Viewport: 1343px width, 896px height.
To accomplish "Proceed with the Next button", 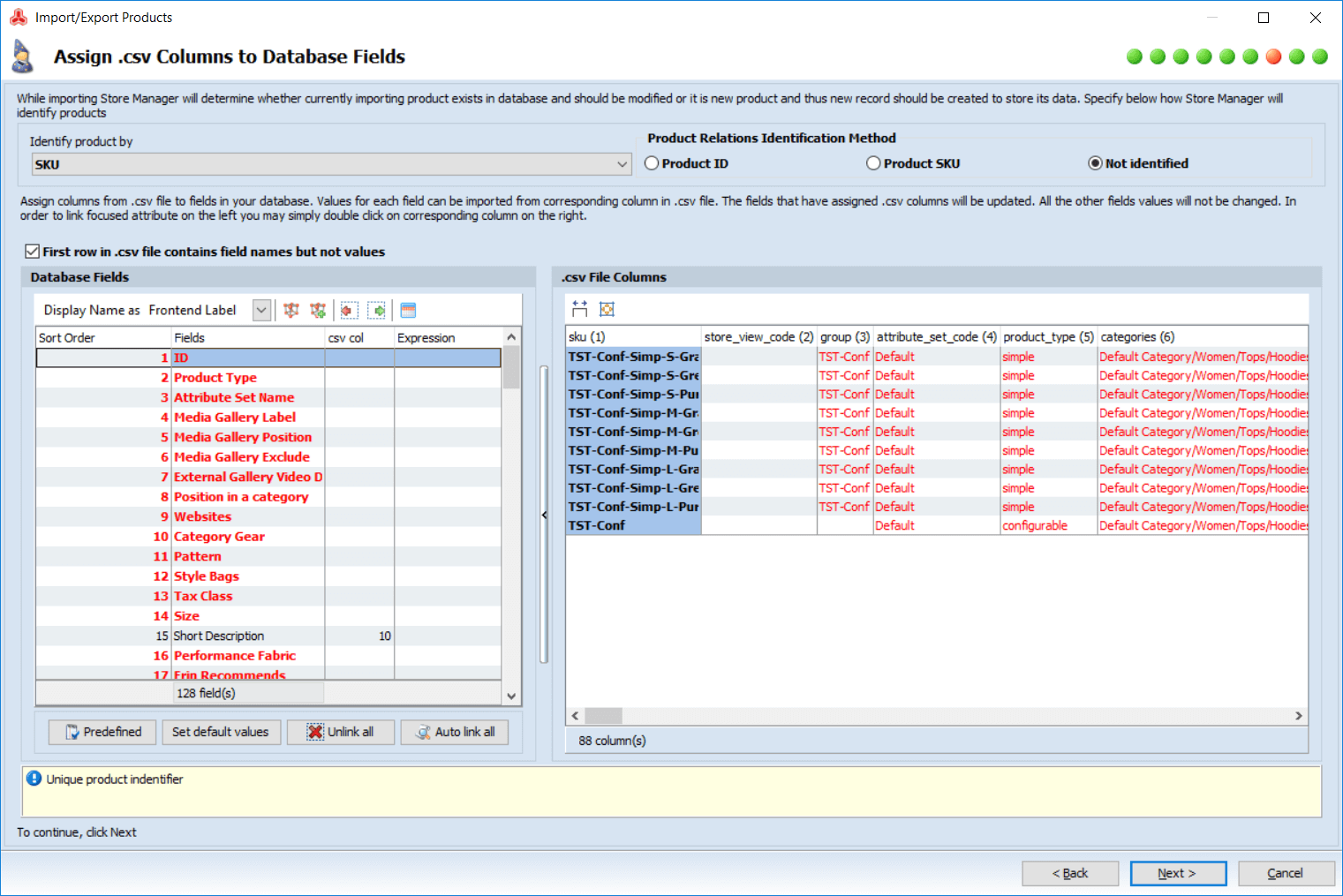I will tap(1178, 873).
